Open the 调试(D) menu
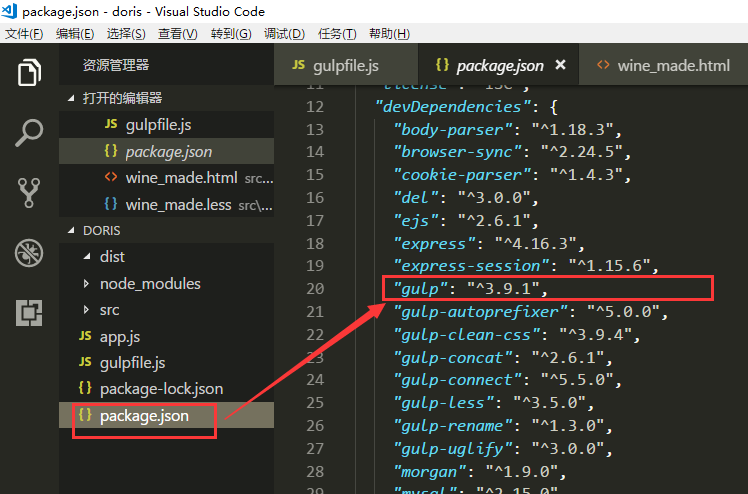 [284, 34]
